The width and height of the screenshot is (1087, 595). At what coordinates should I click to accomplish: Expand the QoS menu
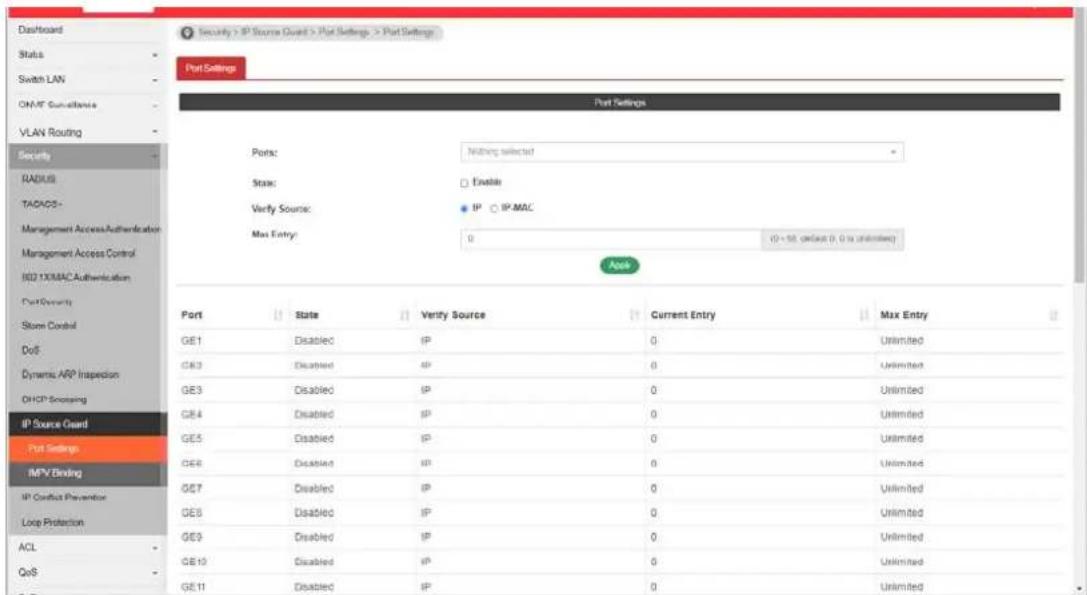(87, 572)
